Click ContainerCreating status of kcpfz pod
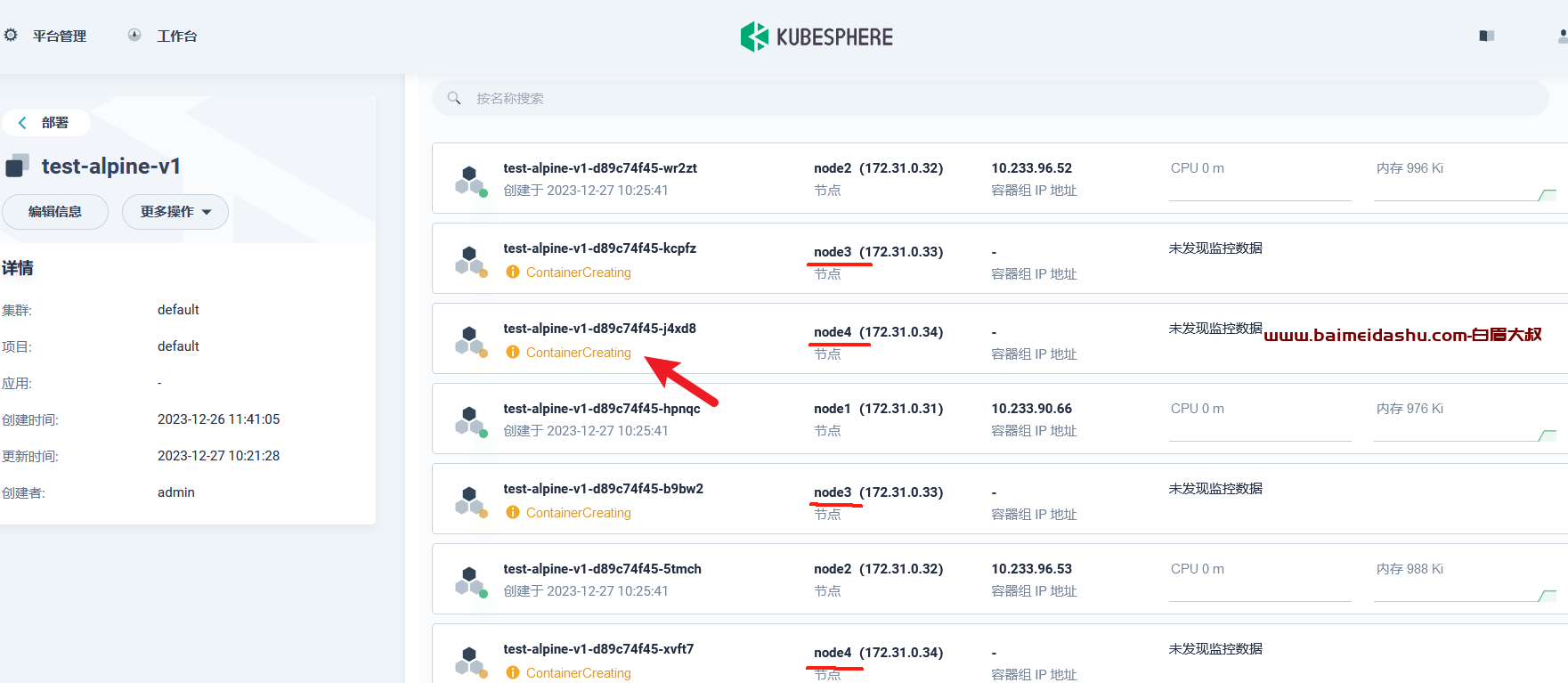The height and width of the screenshot is (683, 1568). (x=579, y=272)
